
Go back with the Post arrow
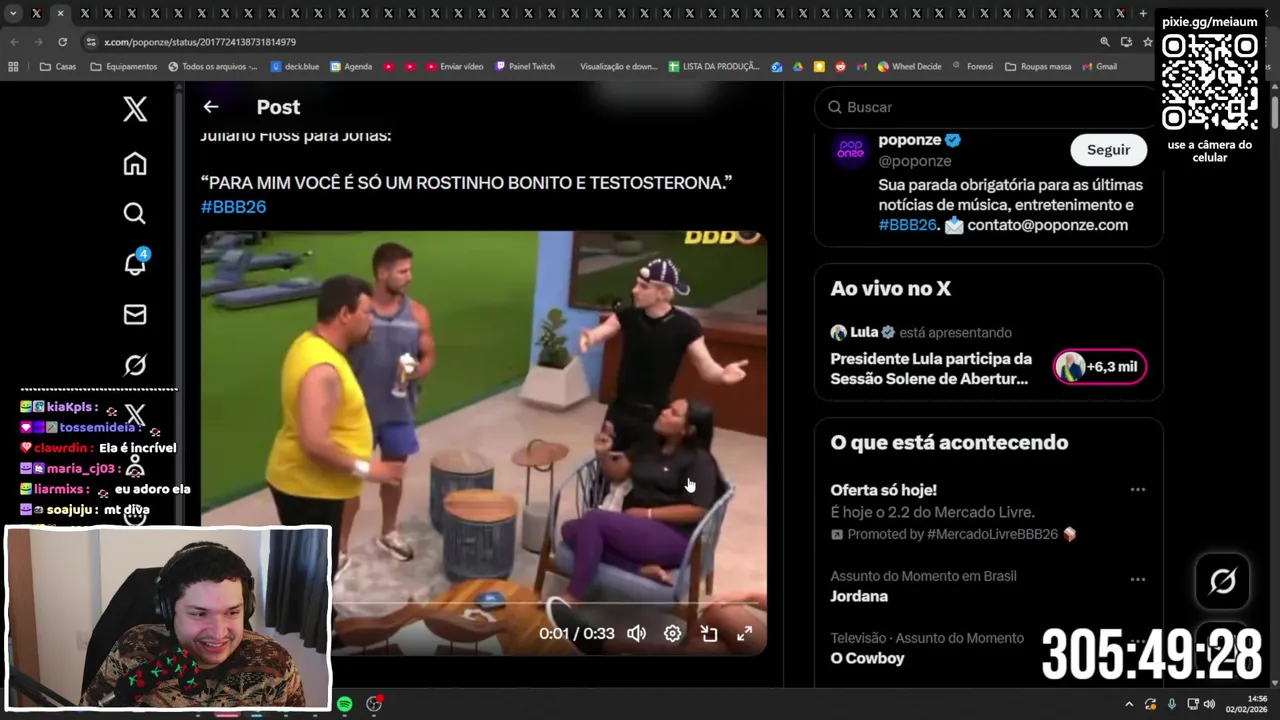pos(210,107)
